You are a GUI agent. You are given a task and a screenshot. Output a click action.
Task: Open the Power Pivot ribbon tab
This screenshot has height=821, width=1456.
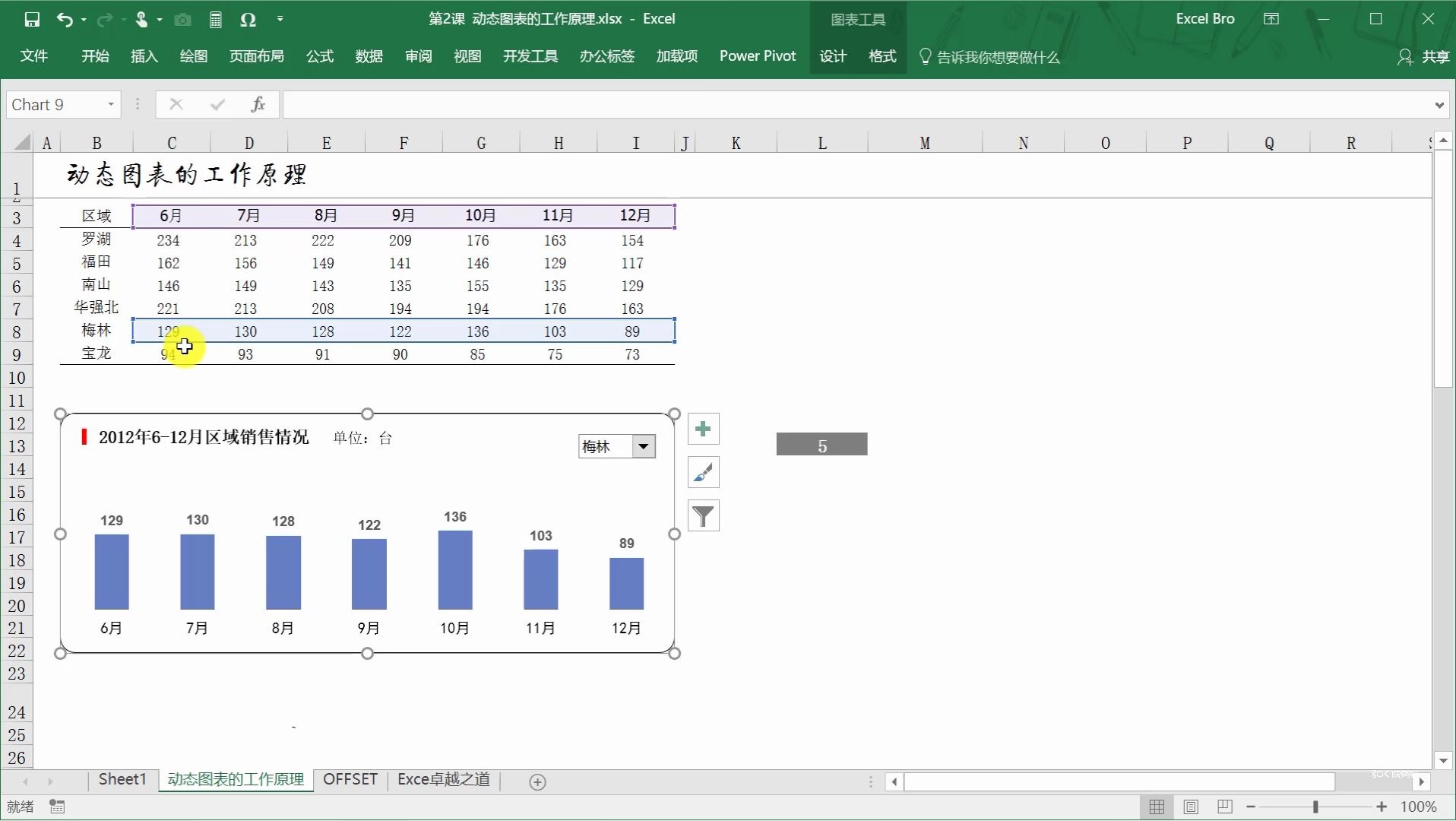click(757, 55)
